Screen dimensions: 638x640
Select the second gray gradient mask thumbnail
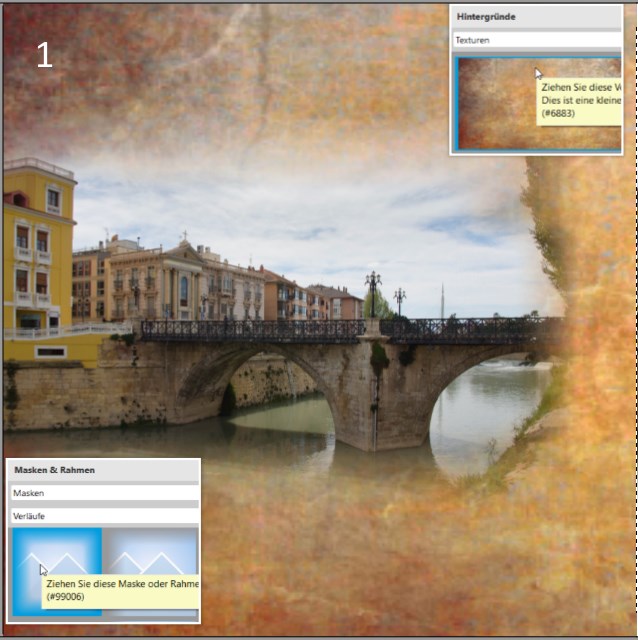click(151, 571)
